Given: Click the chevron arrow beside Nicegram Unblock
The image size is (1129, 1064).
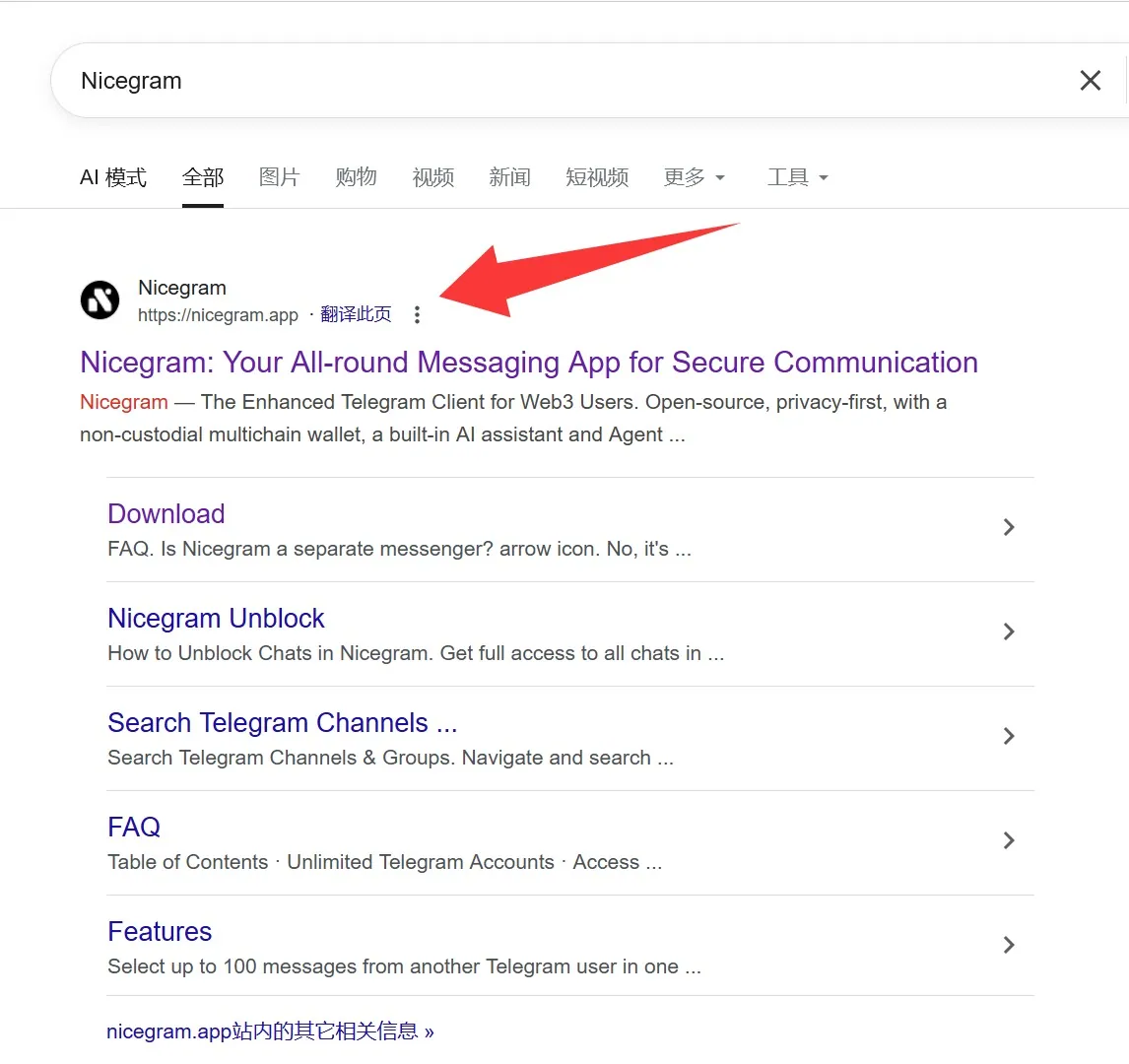Looking at the screenshot, I should [1008, 632].
